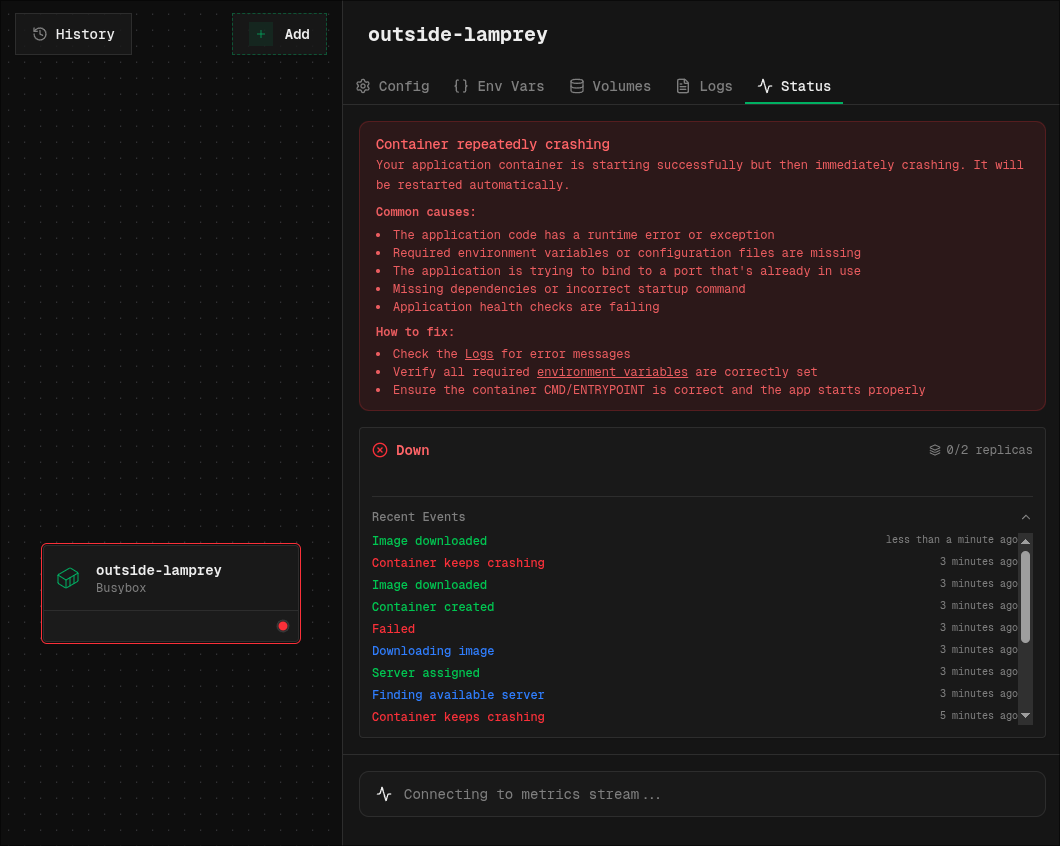Click scrollbar down arrow in events list
This screenshot has height=846, width=1060.
point(1025,715)
